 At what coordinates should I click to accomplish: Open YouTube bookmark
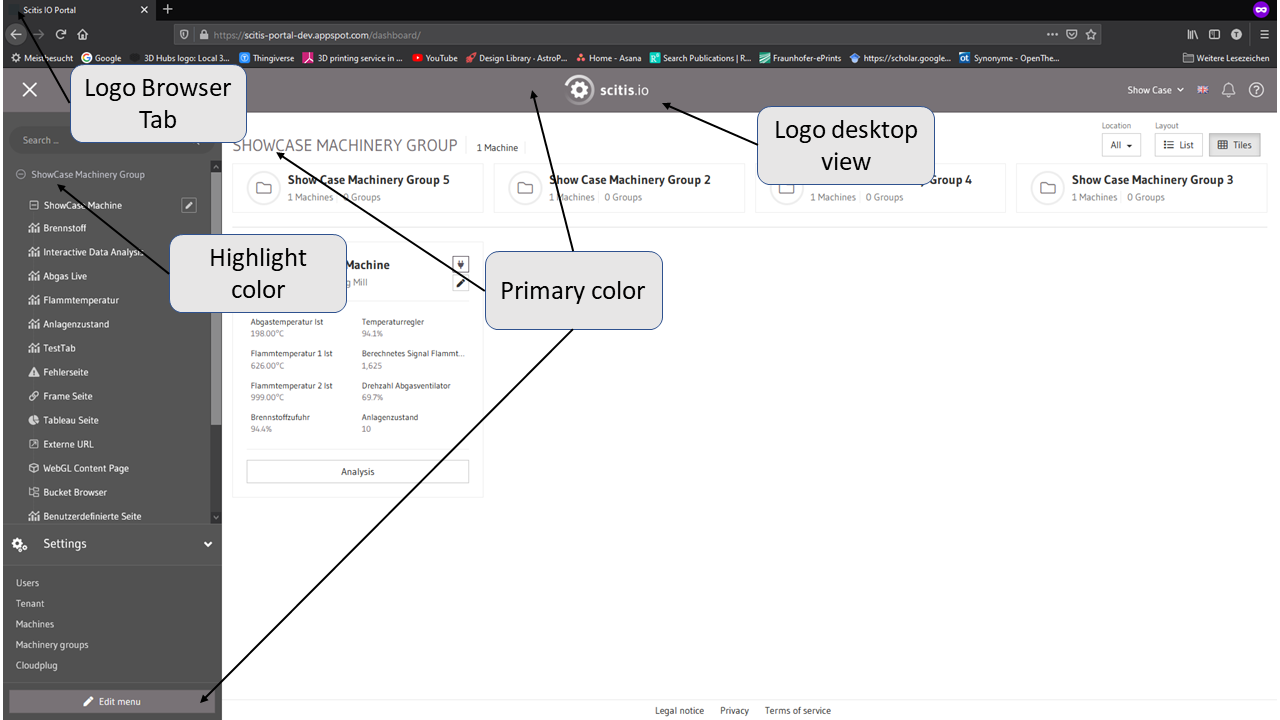434,58
